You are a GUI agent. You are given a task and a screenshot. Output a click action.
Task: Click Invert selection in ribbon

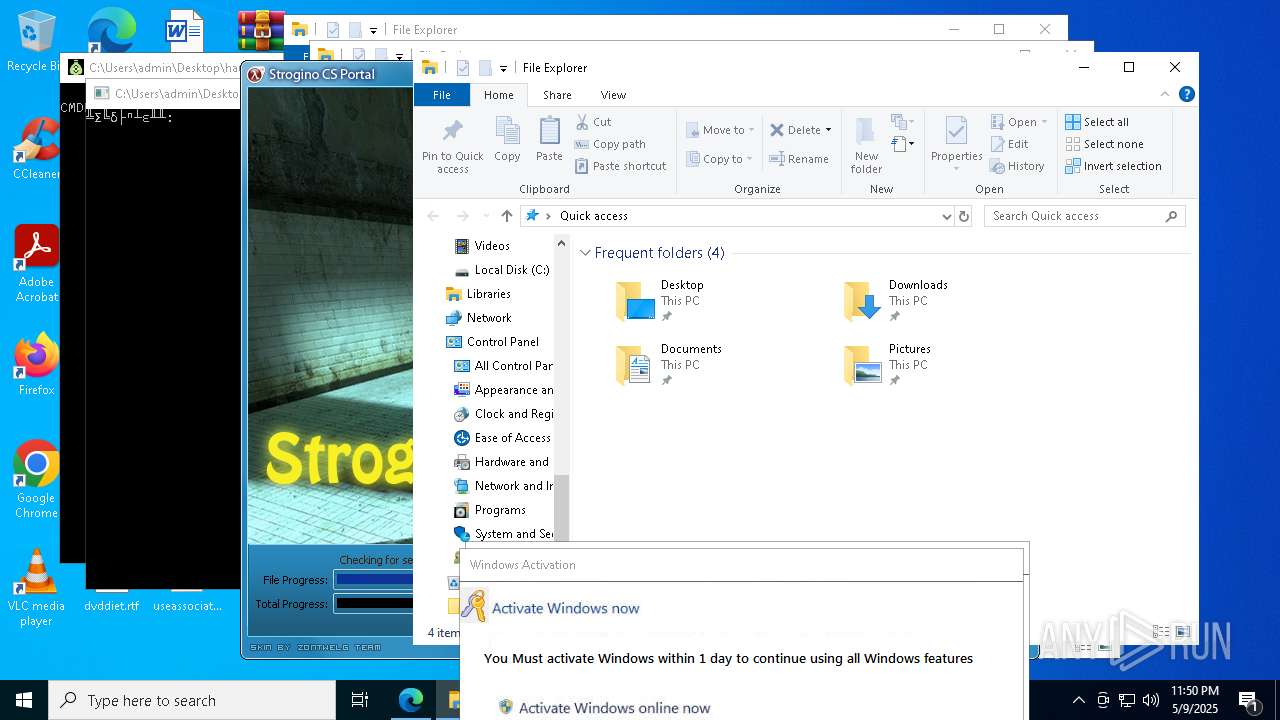click(1113, 166)
